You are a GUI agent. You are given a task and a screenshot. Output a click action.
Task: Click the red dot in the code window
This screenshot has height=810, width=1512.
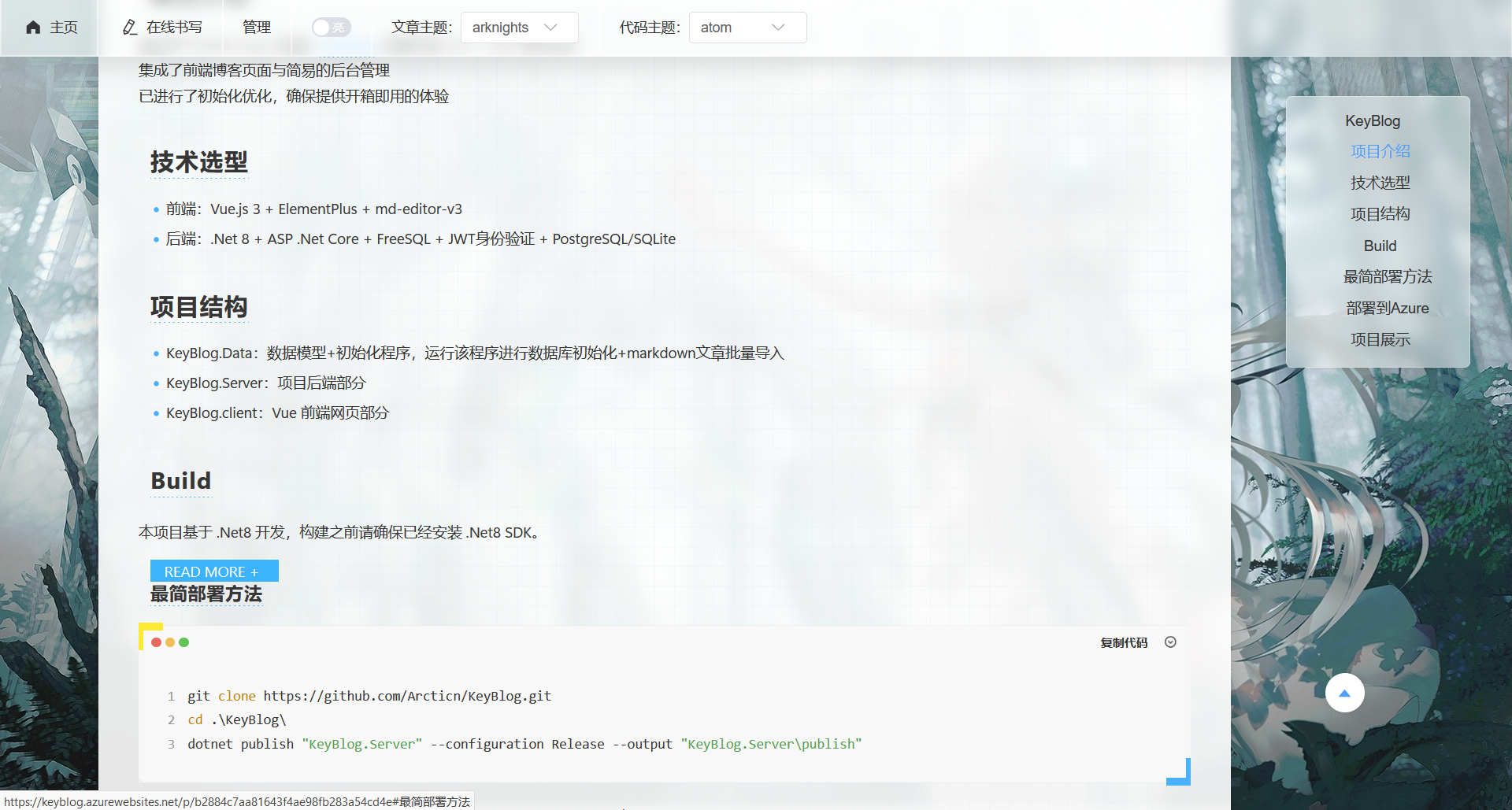[157, 642]
